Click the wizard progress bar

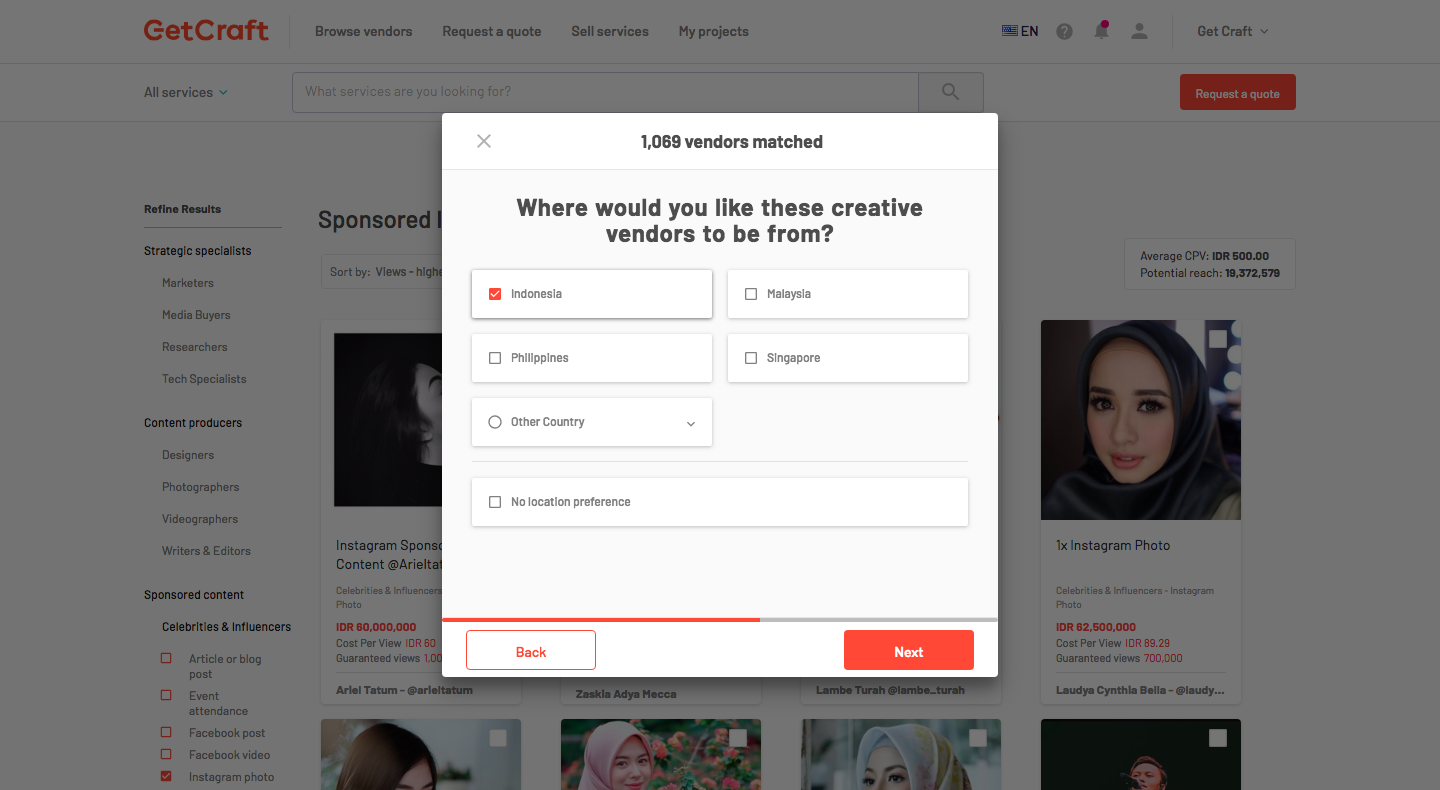720,620
